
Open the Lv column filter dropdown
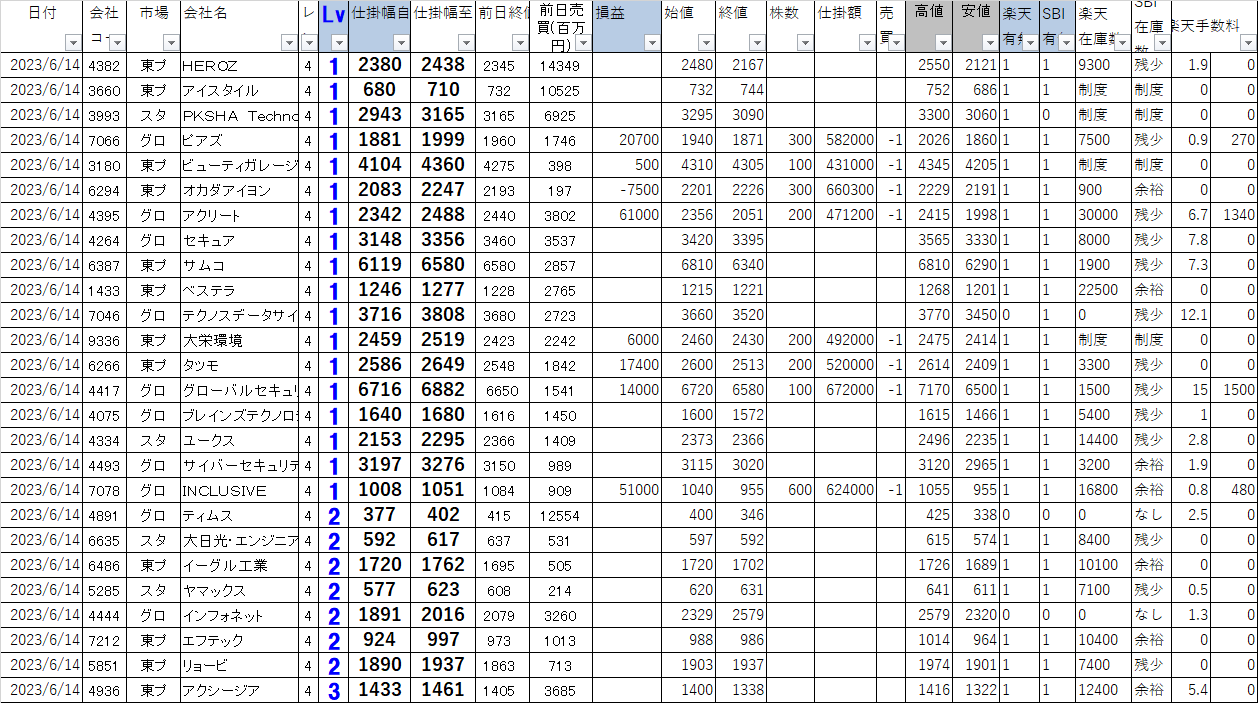click(x=338, y=43)
